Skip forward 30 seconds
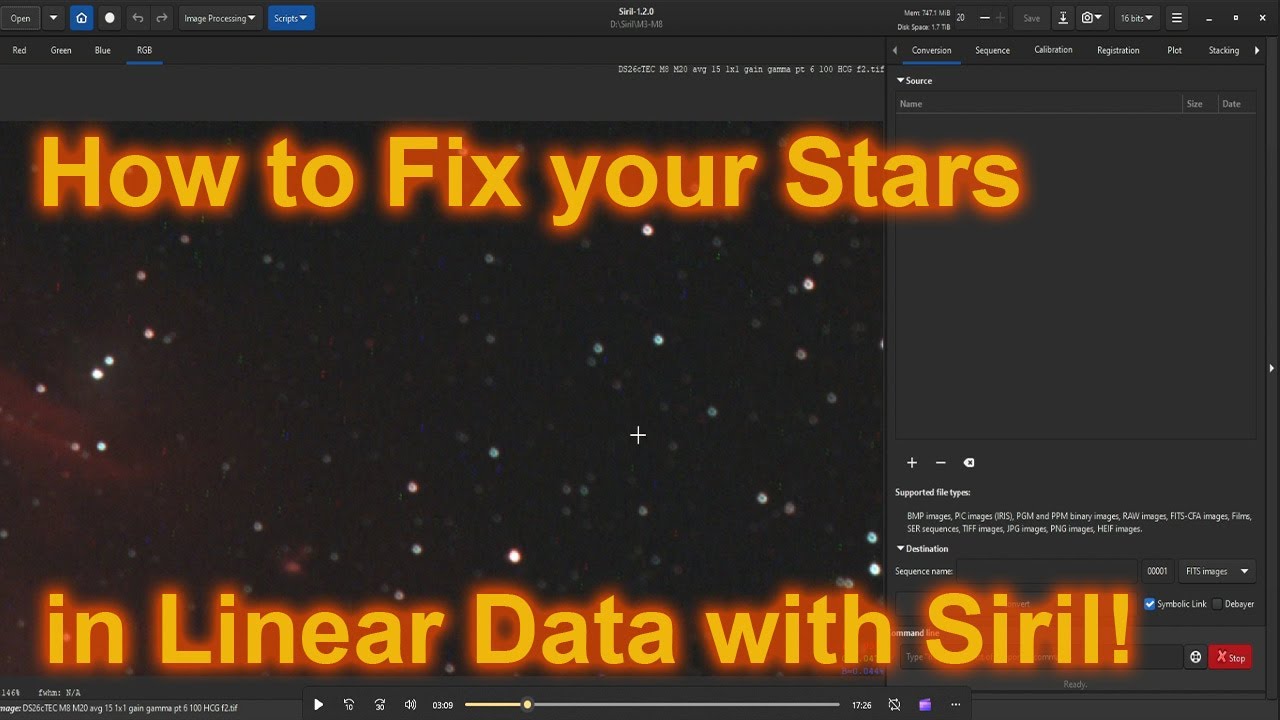The width and height of the screenshot is (1280, 720). [380, 705]
